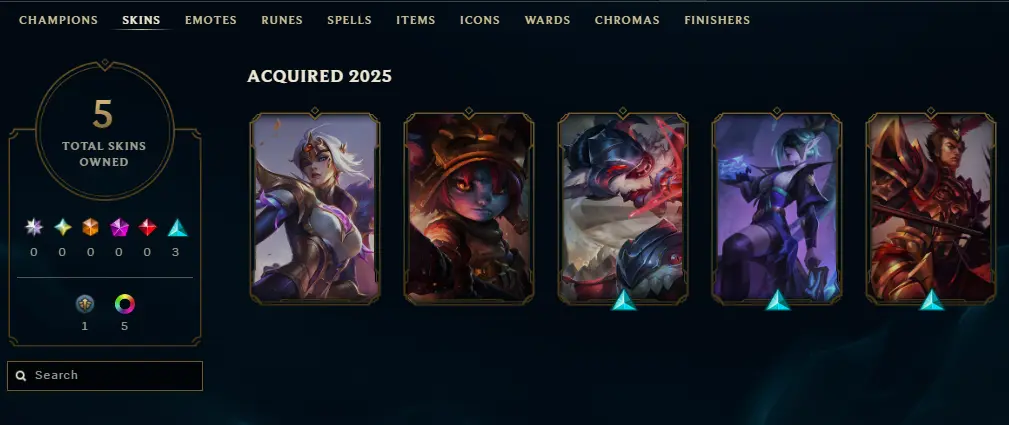Select the red armored warrior skin card

(931, 207)
